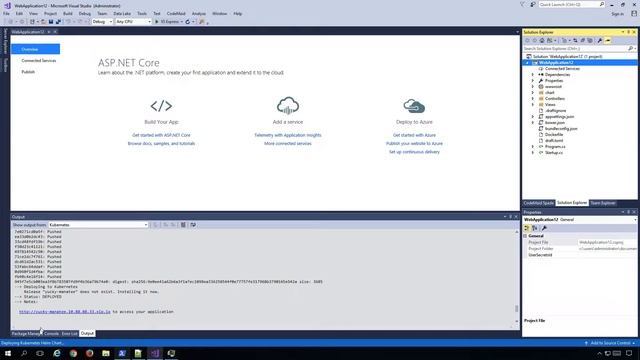Click Sign in at top right
This screenshot has width=640, height=360.
click(617, 14)
